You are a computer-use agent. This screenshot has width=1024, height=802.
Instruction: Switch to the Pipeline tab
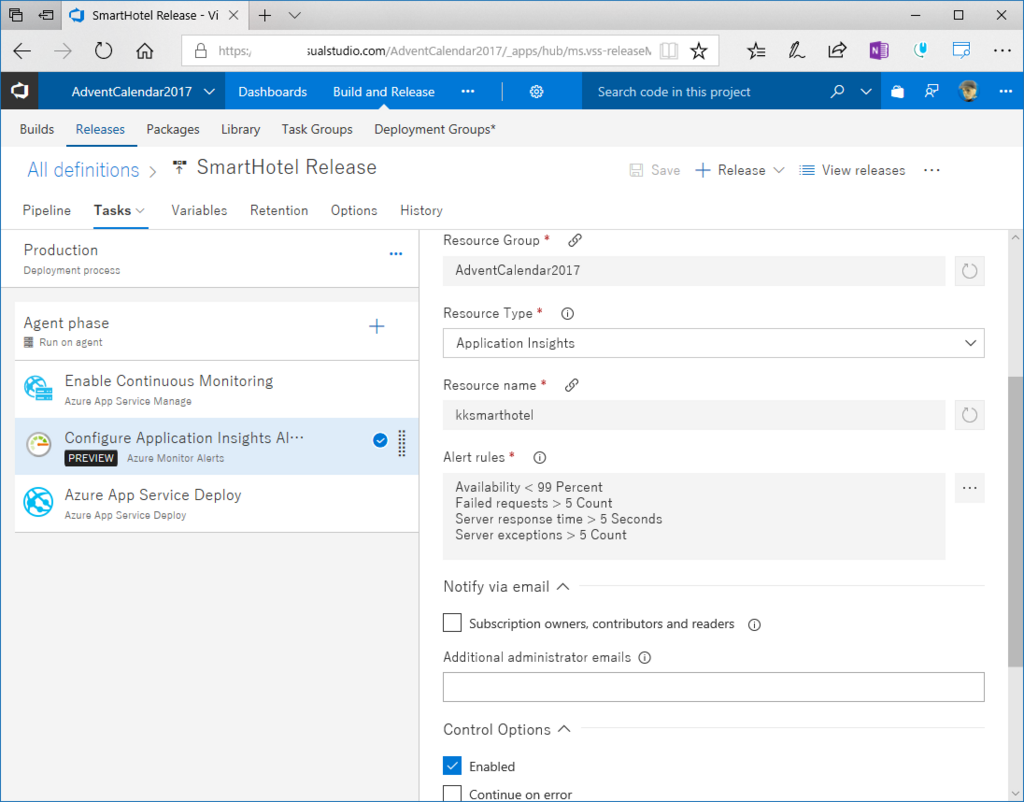point(46,210)
